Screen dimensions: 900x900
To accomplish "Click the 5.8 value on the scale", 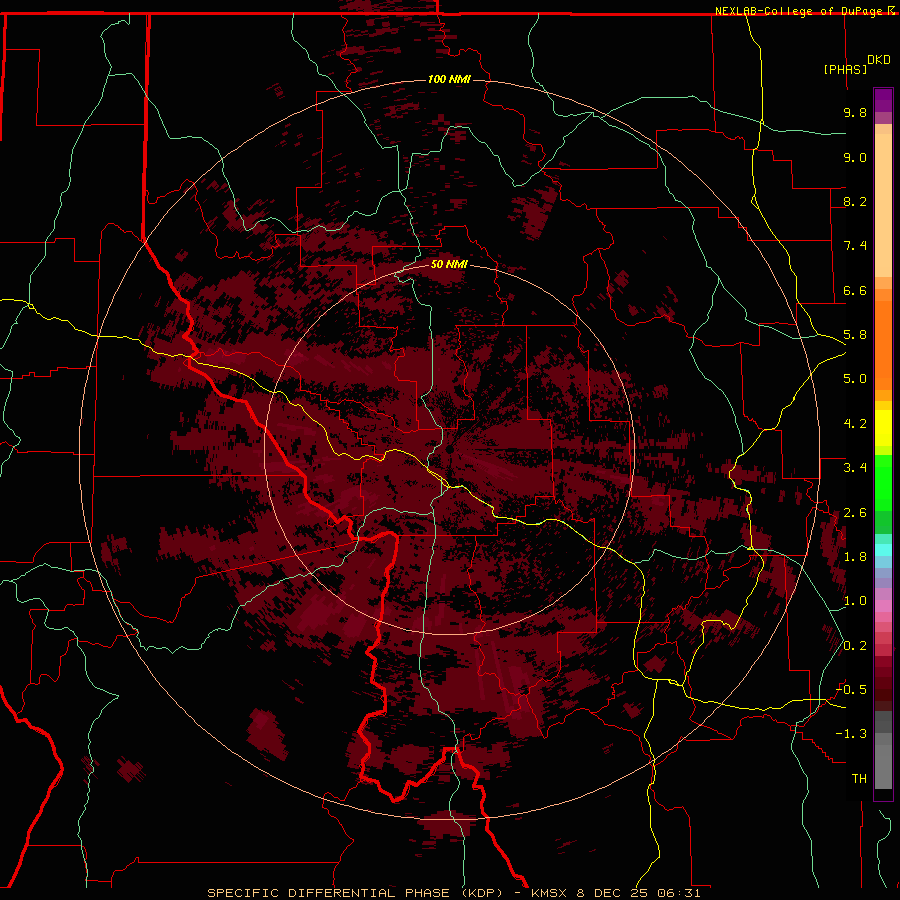I will pos(855,335).
